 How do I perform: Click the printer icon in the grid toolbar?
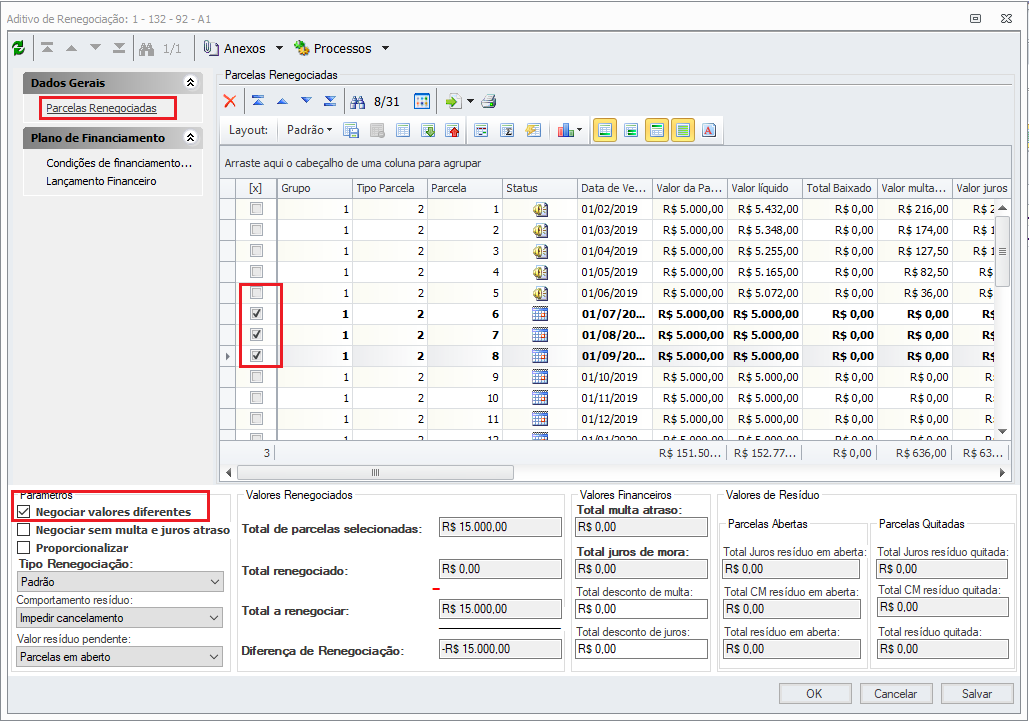pos(489,101)
